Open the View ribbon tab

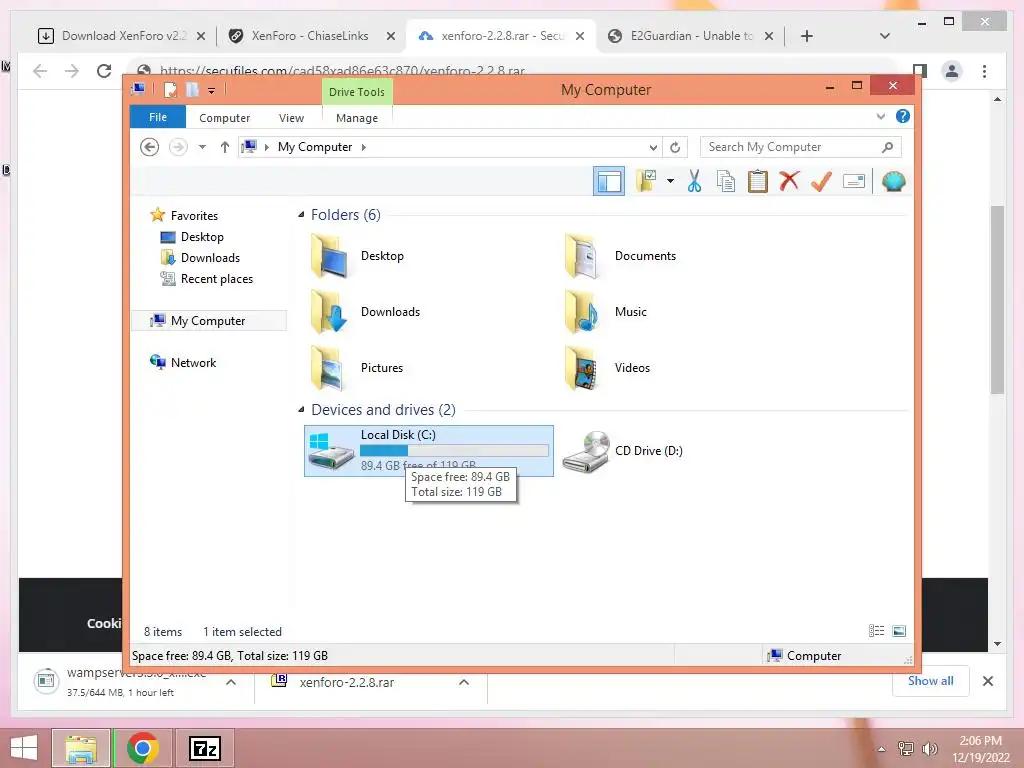[291, 118]
